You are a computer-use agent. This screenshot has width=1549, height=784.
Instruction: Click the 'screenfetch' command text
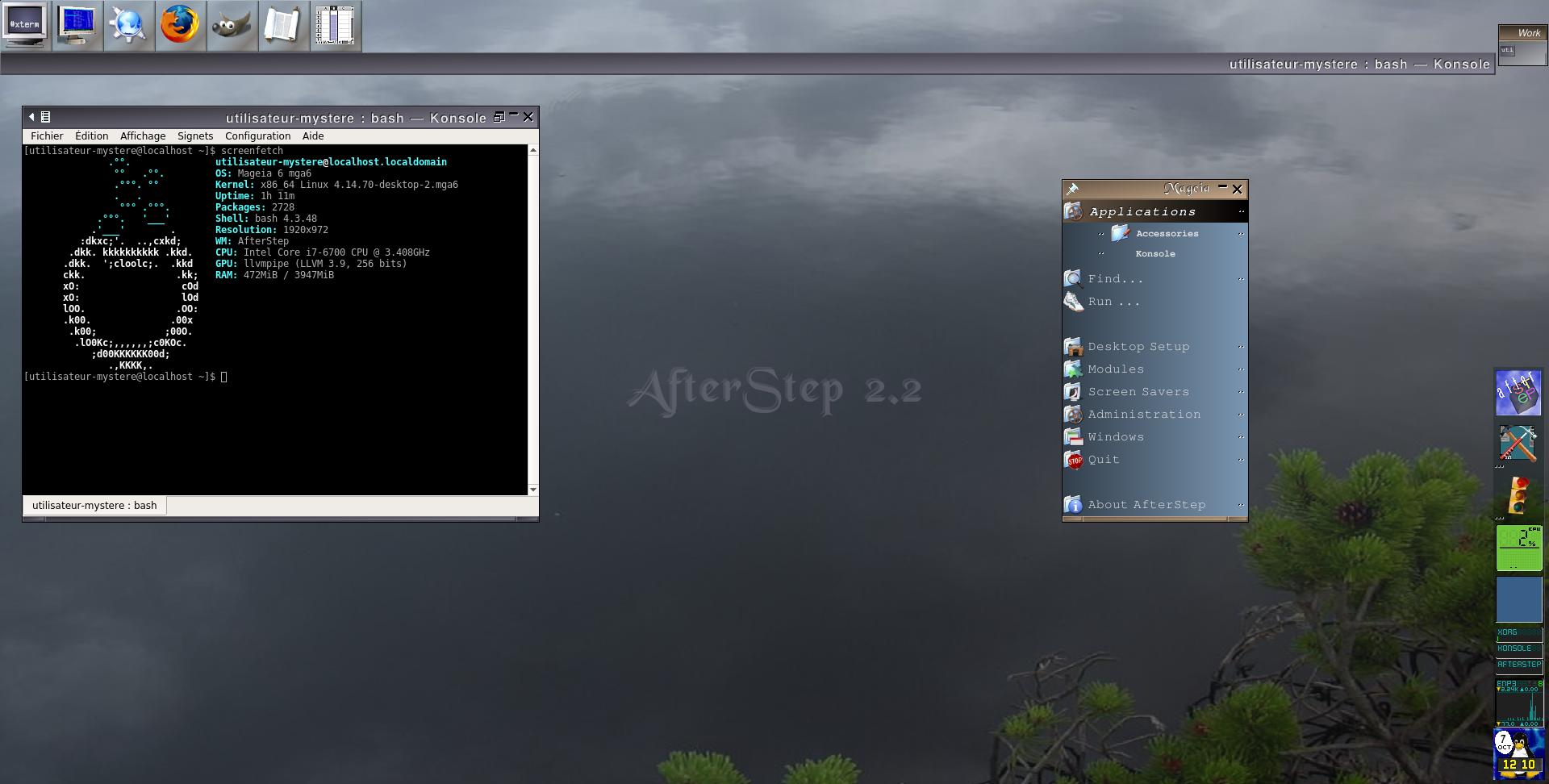tap(252, 151)
